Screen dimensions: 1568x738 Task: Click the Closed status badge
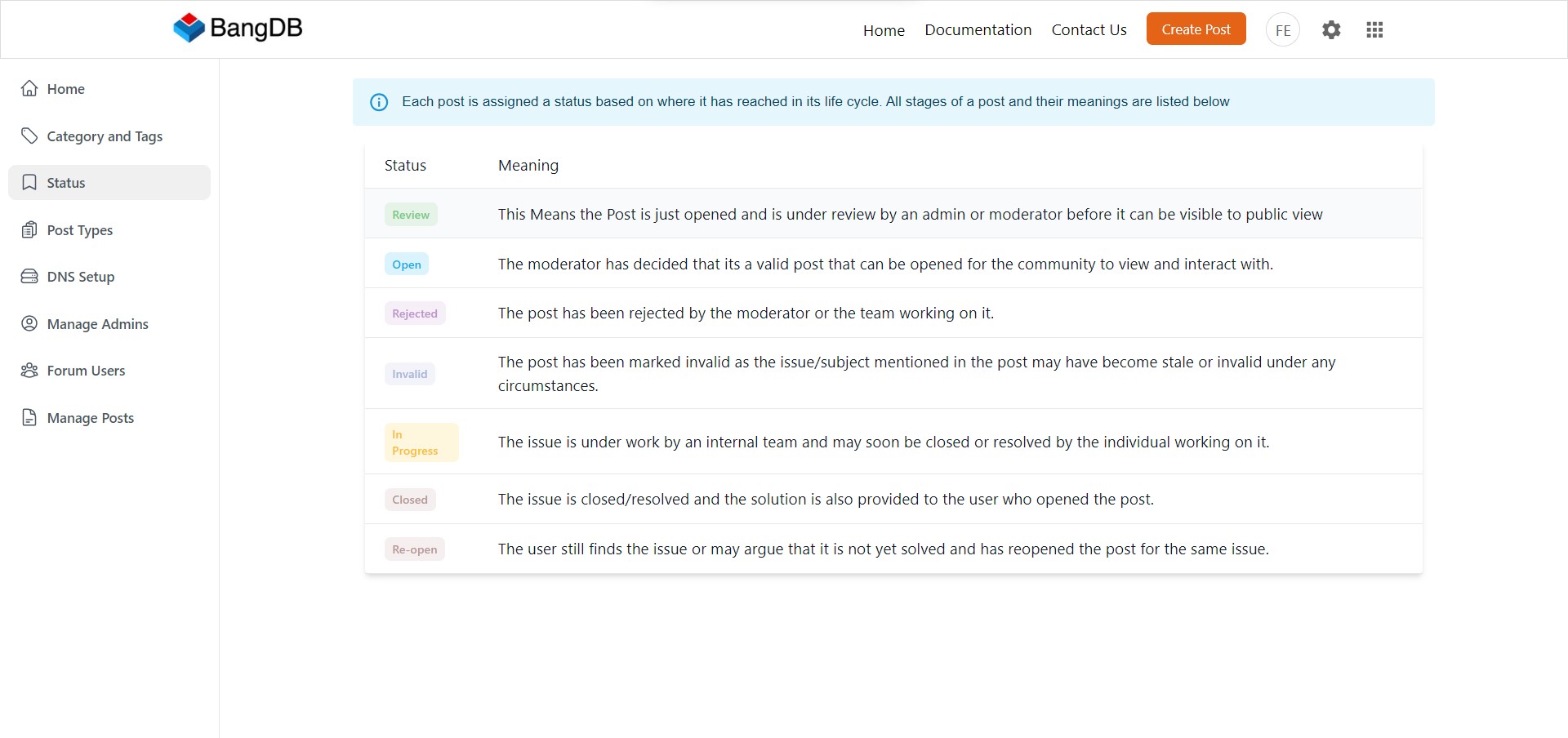(x=410, y=500)
